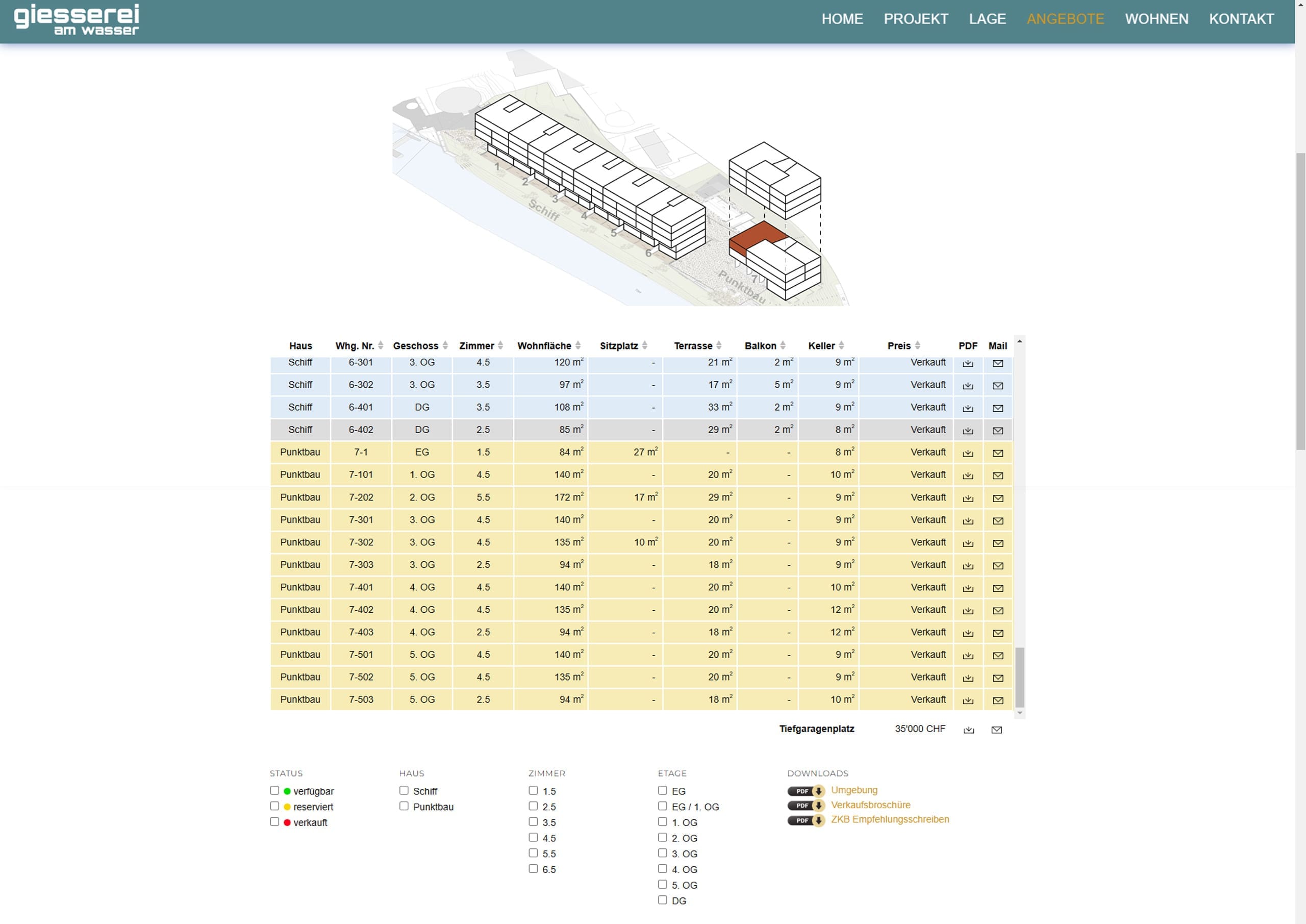
Task: Send a mail inquiry for apartment 7-503
Action: click(998, 701)
